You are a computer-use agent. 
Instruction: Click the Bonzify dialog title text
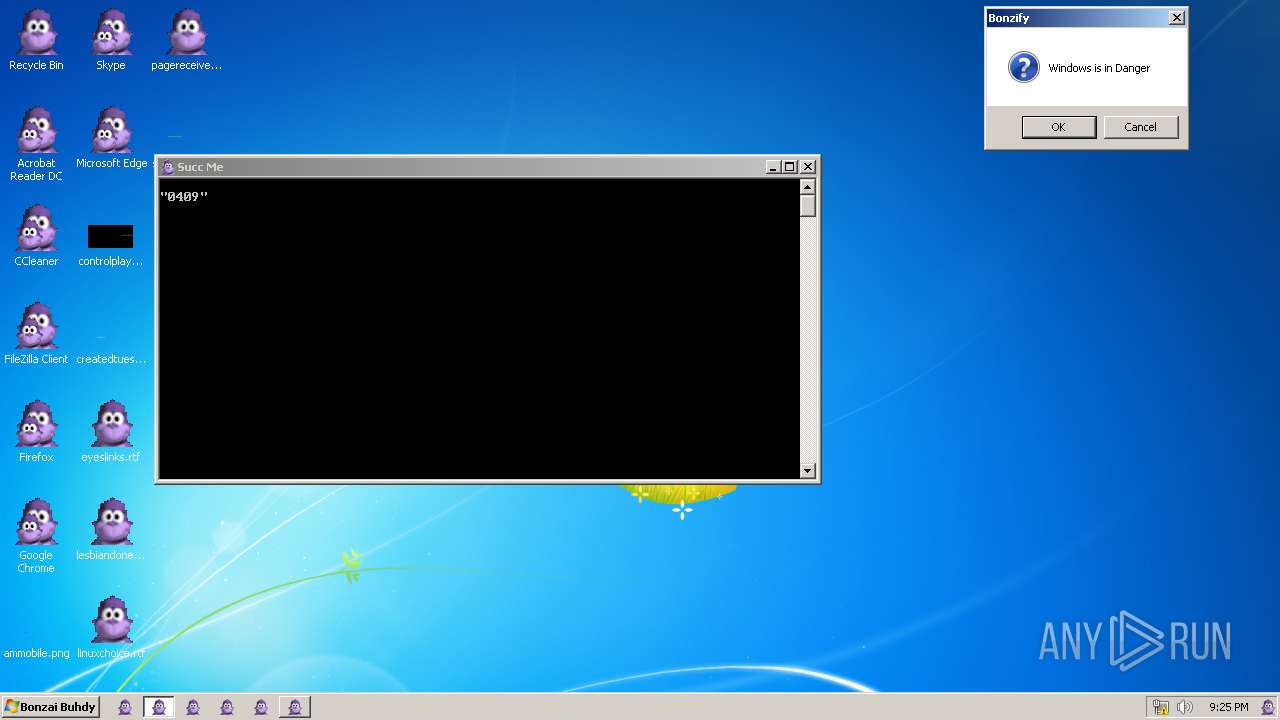pyautogui.click(x=1009, y=17)
